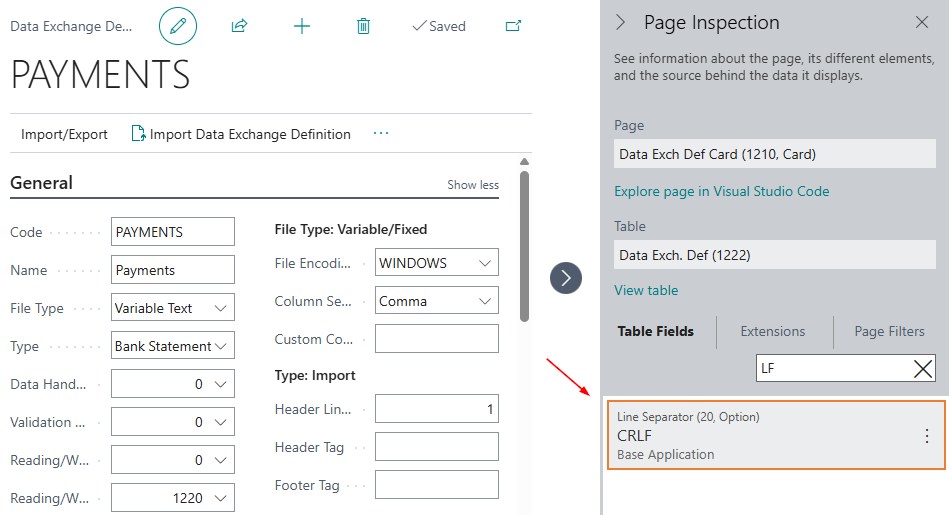Click the vertical scrollbar thumb
949x515 pixels.
pyautogui.click(x=524, y=246)
